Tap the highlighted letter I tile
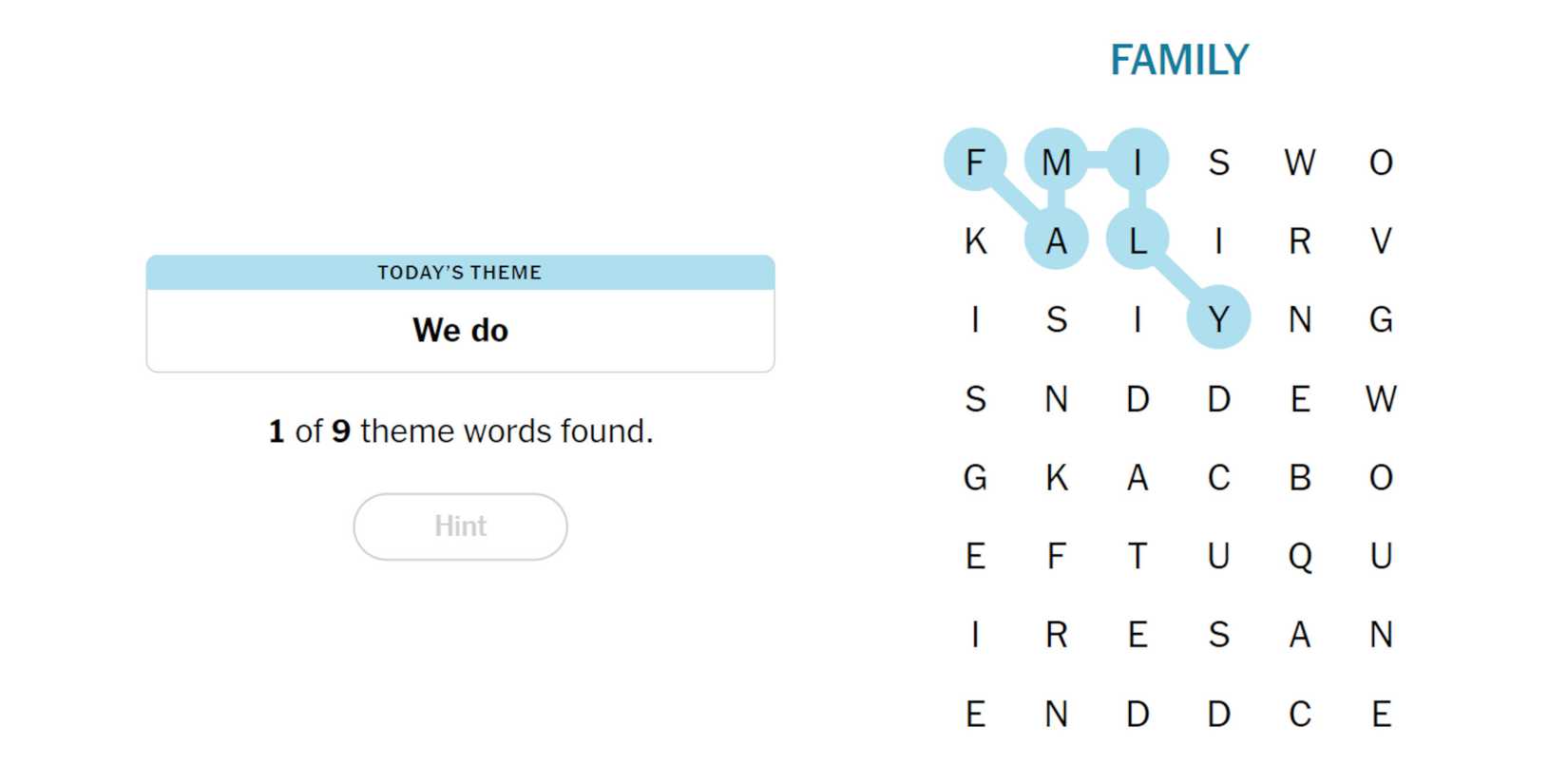This screenshot has width=1568, height=784. click(1138, 161)
